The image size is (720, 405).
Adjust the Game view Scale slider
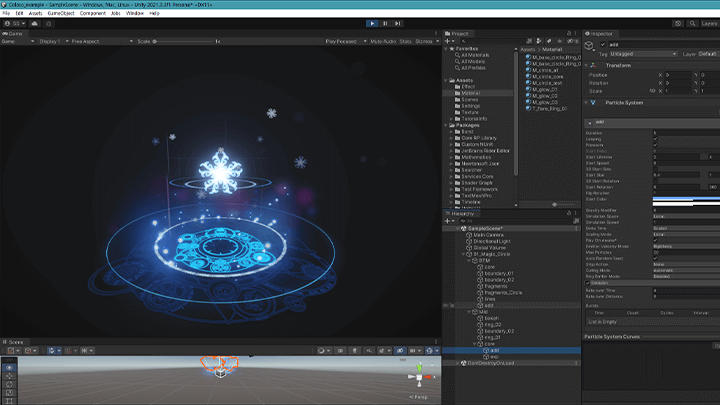click(184, 41)
